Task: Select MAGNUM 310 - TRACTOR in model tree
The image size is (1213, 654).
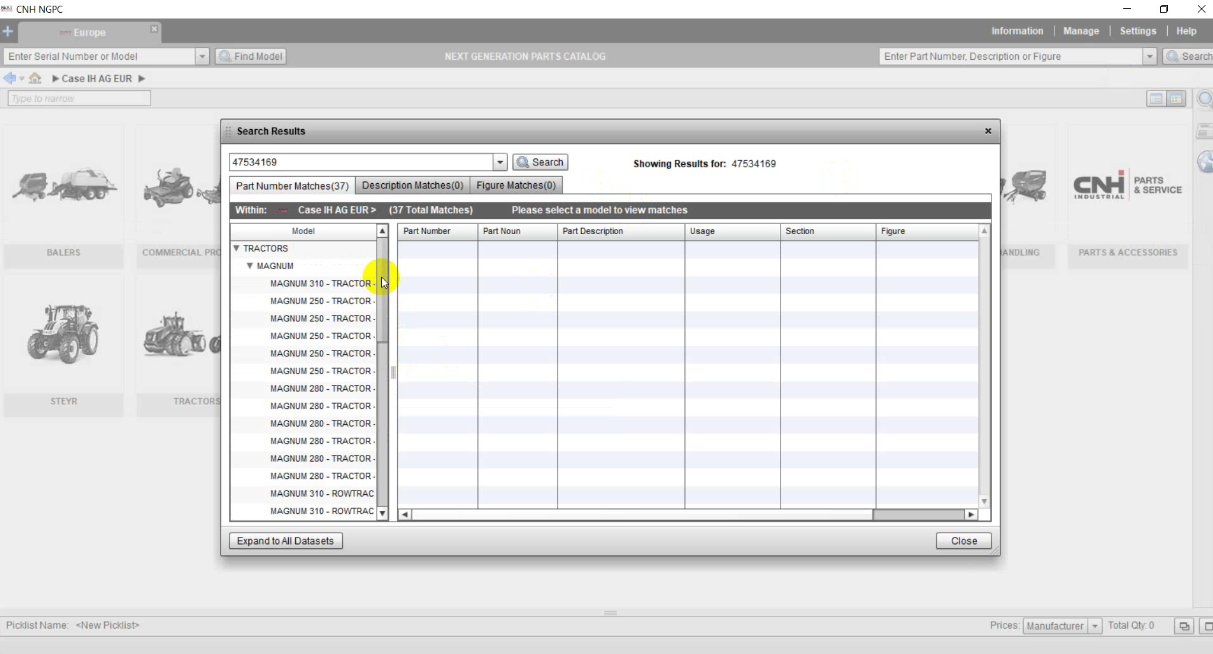Action: [304, 284]
